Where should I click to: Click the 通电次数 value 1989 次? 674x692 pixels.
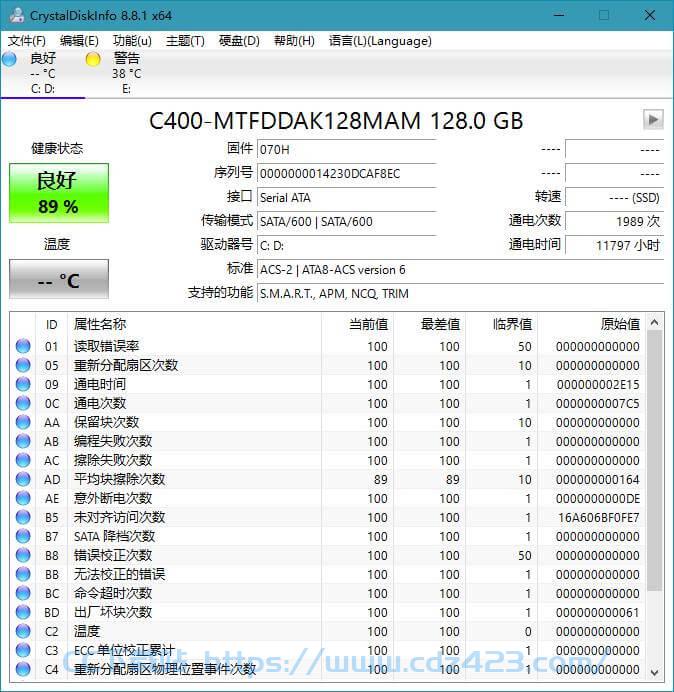[x=614, y=221]
